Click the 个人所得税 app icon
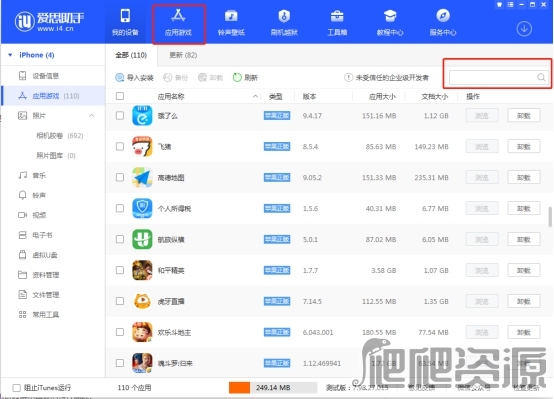This screenshot has width=554, height=399. (142, 208)
